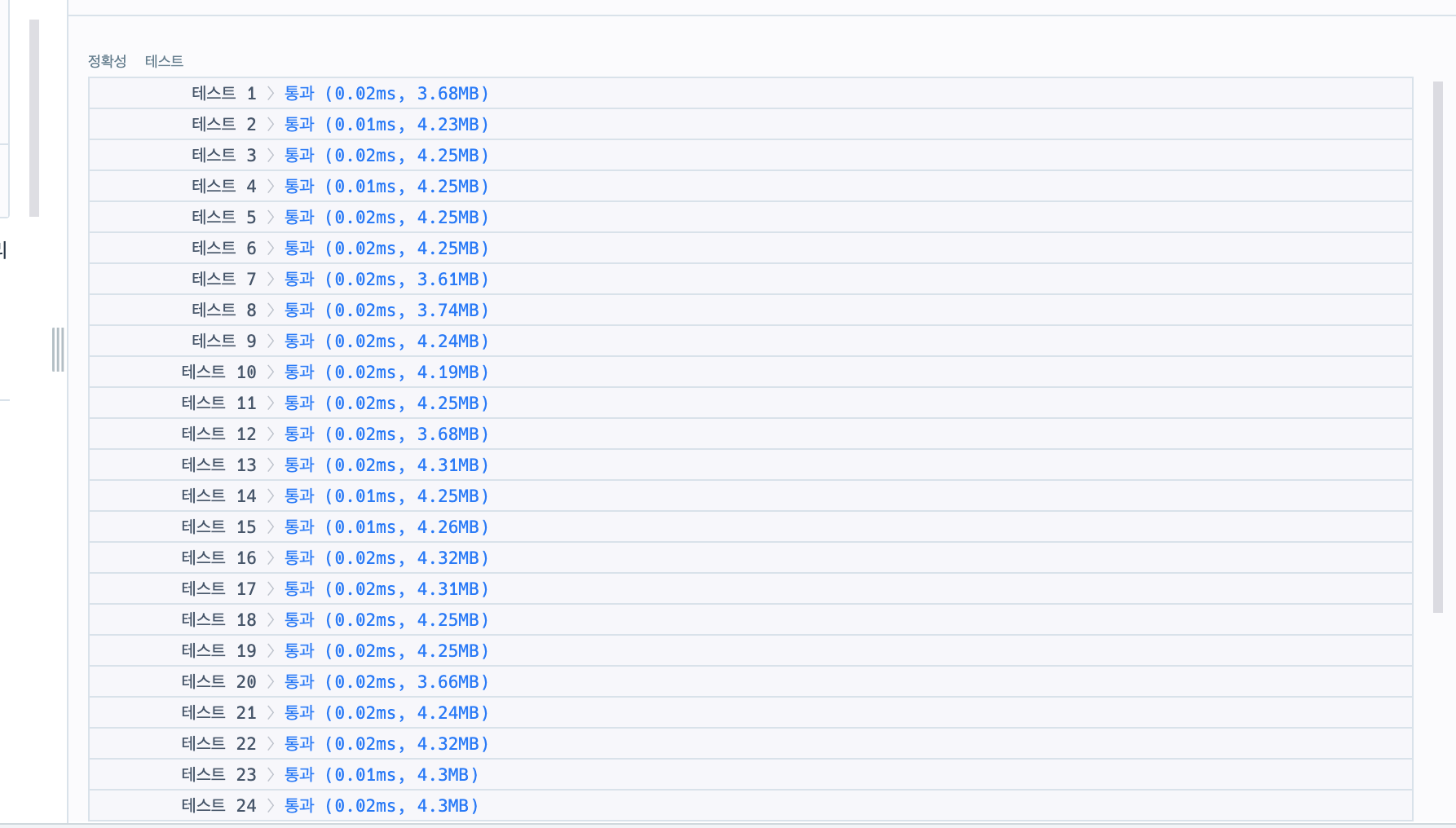
Task: Click the arrow next to 테스트 9
Action: click(271, 341)
